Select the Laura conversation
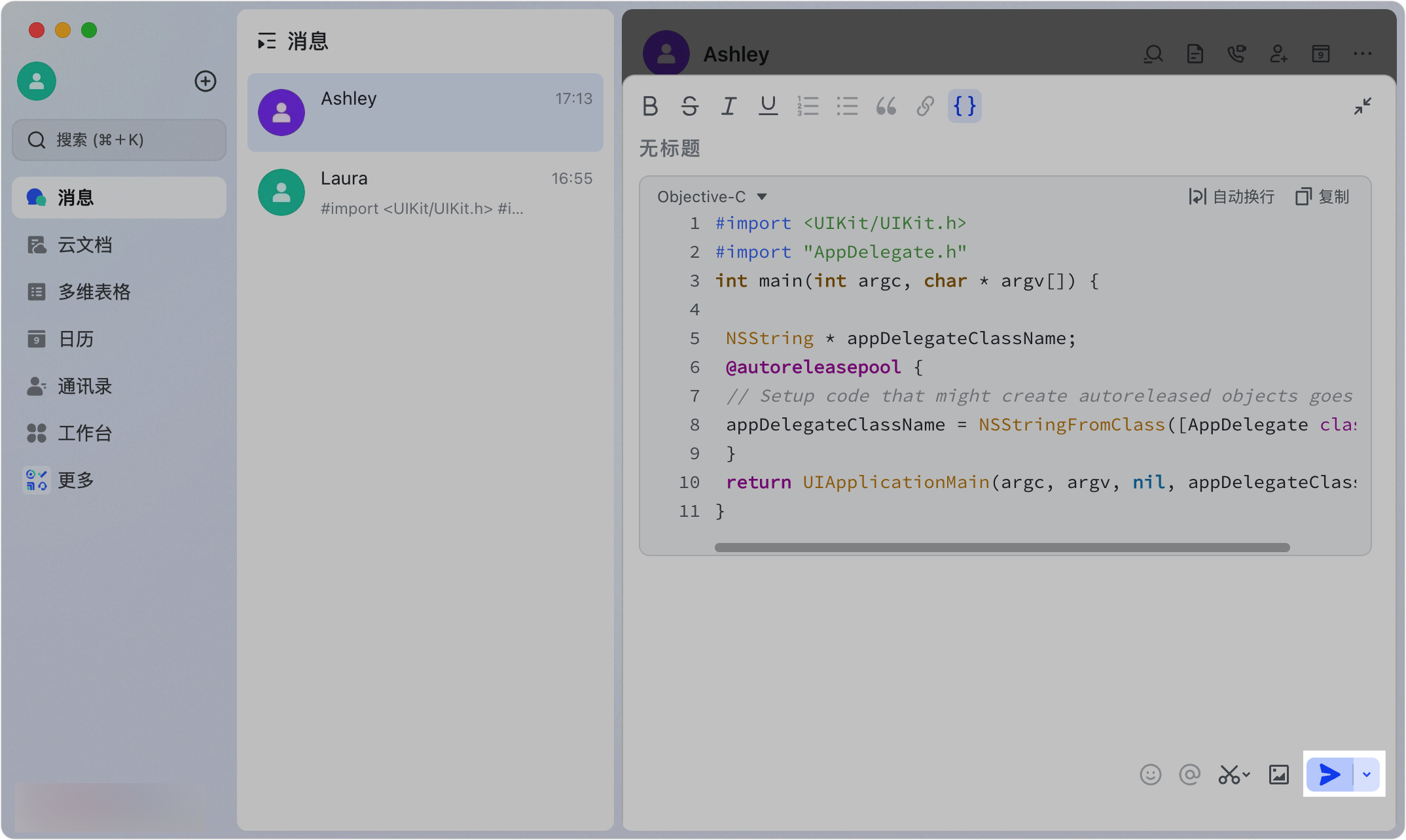Viewport: 1406px width, 840px height. click(x=425, y=192)
